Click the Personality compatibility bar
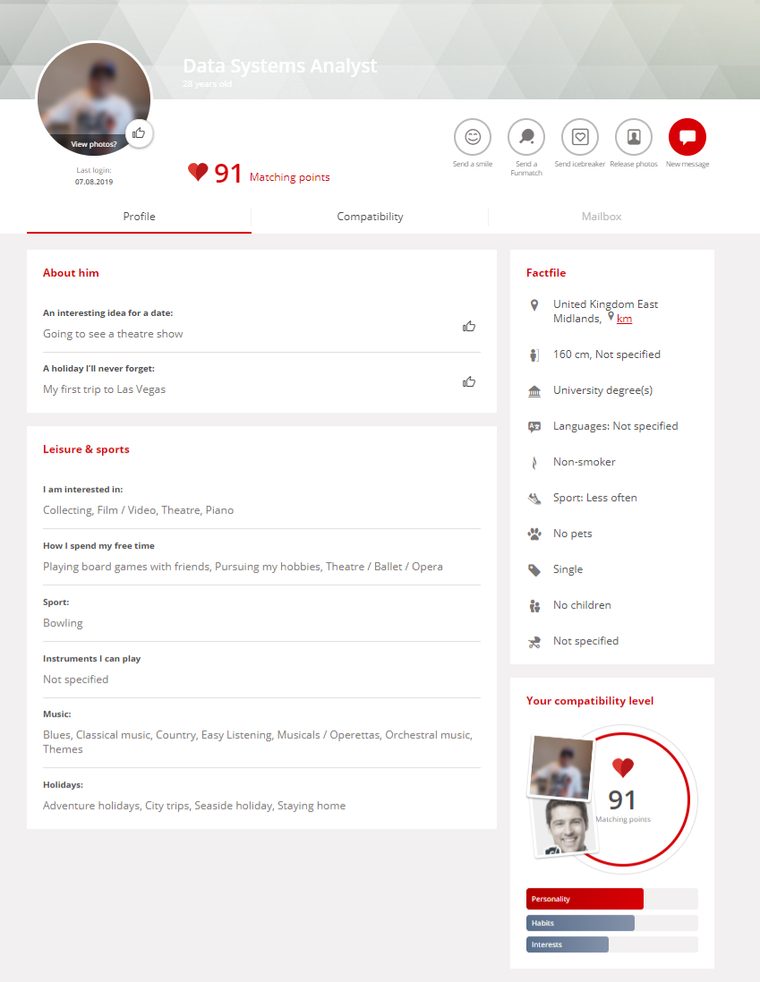 coord(585,899)
